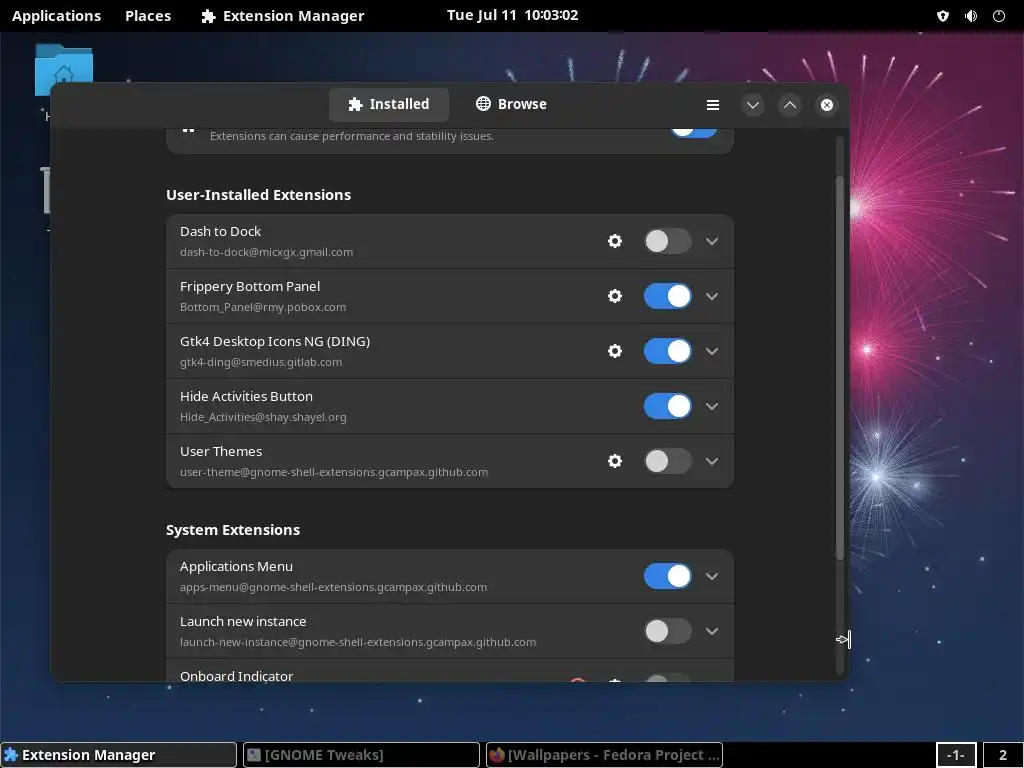This screenshot has height=768, width=1024.
Task: Maximize the Extension Manager window
Action: coord(790,104)
